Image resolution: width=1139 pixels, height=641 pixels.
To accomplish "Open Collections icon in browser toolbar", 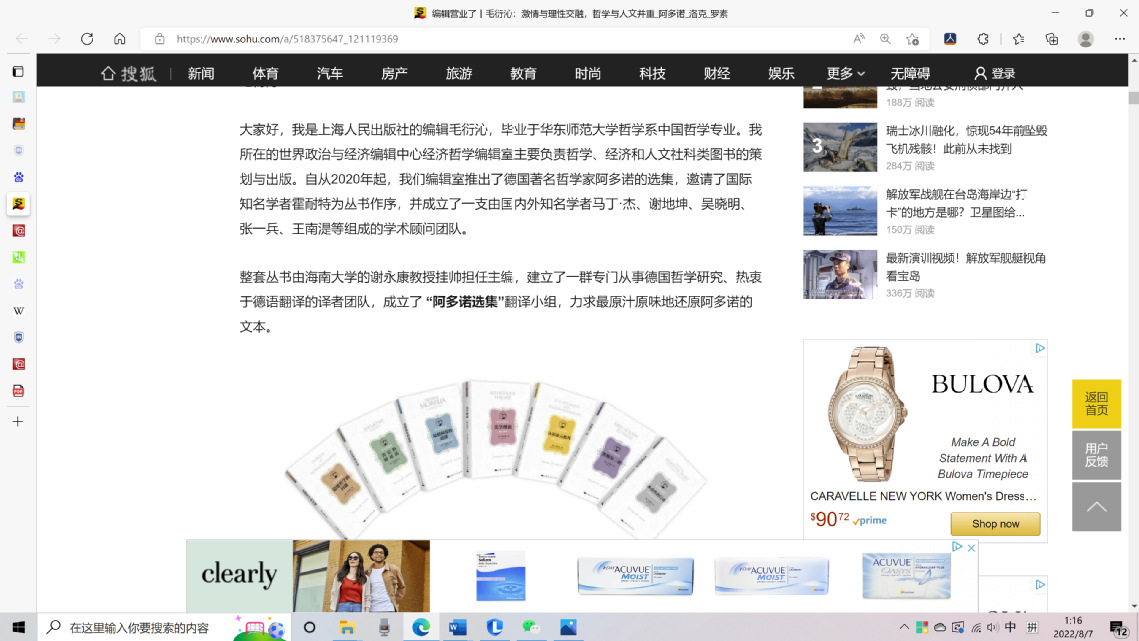I will pos(1051,39).
